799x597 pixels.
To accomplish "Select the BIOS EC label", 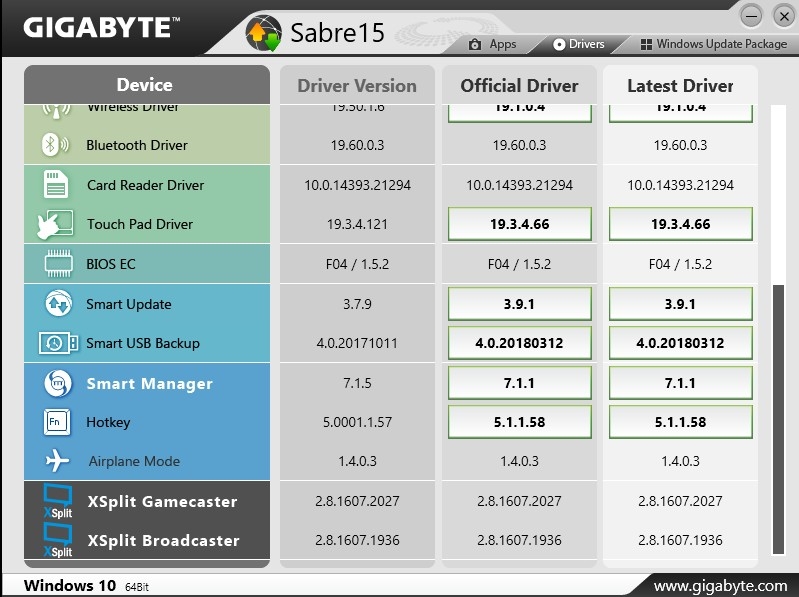I will tap(111, 264).
